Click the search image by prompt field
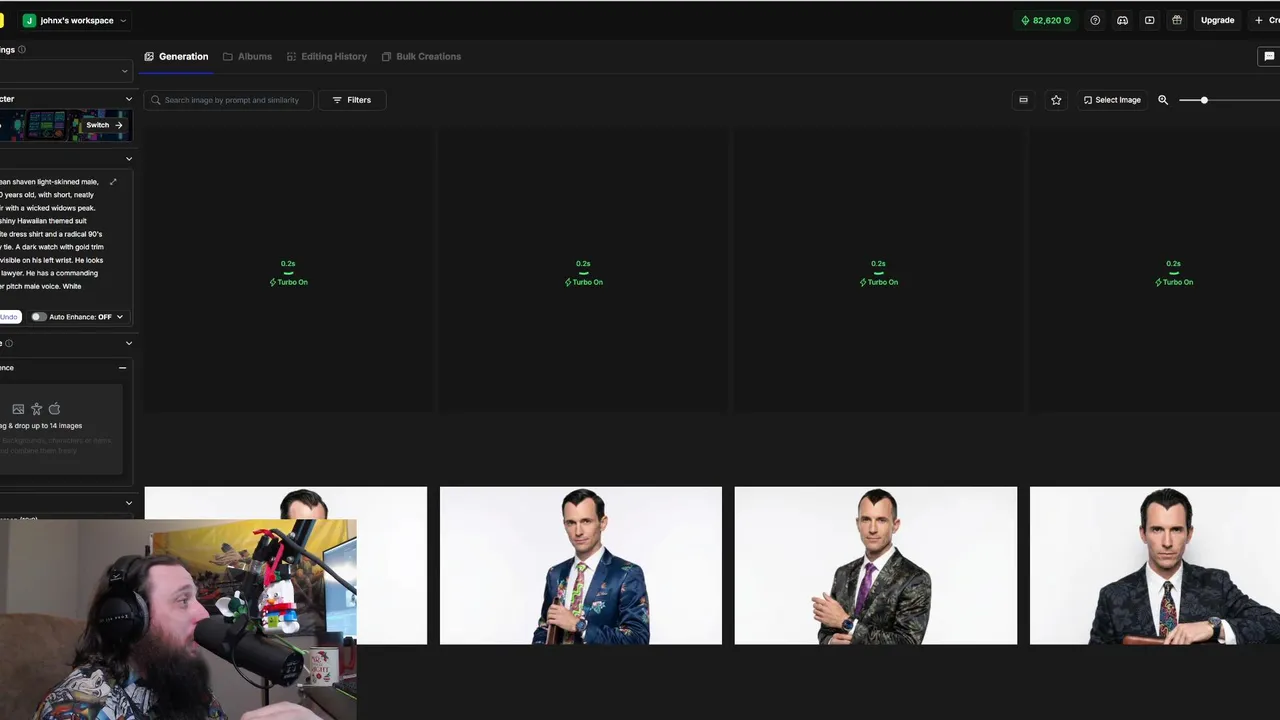Image resolution: width=1280 pixels, height=720 pixels. [229, 100]
